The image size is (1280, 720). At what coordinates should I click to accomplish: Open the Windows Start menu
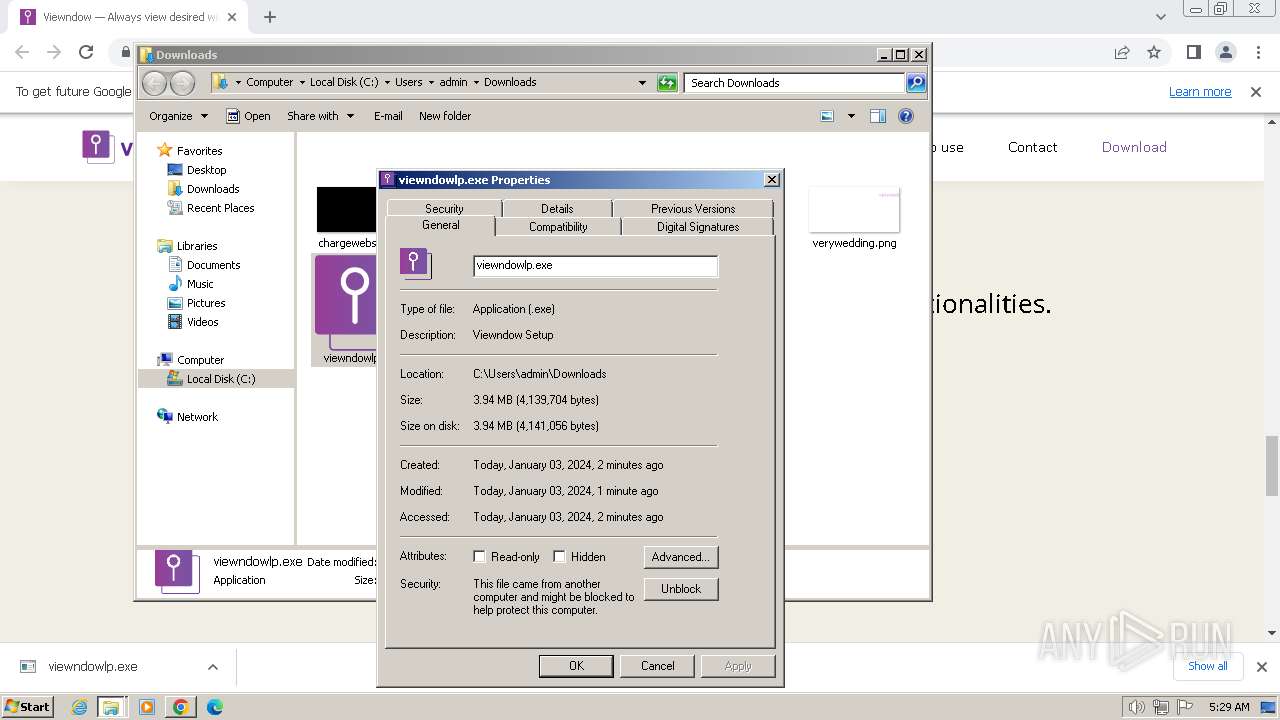27,707
